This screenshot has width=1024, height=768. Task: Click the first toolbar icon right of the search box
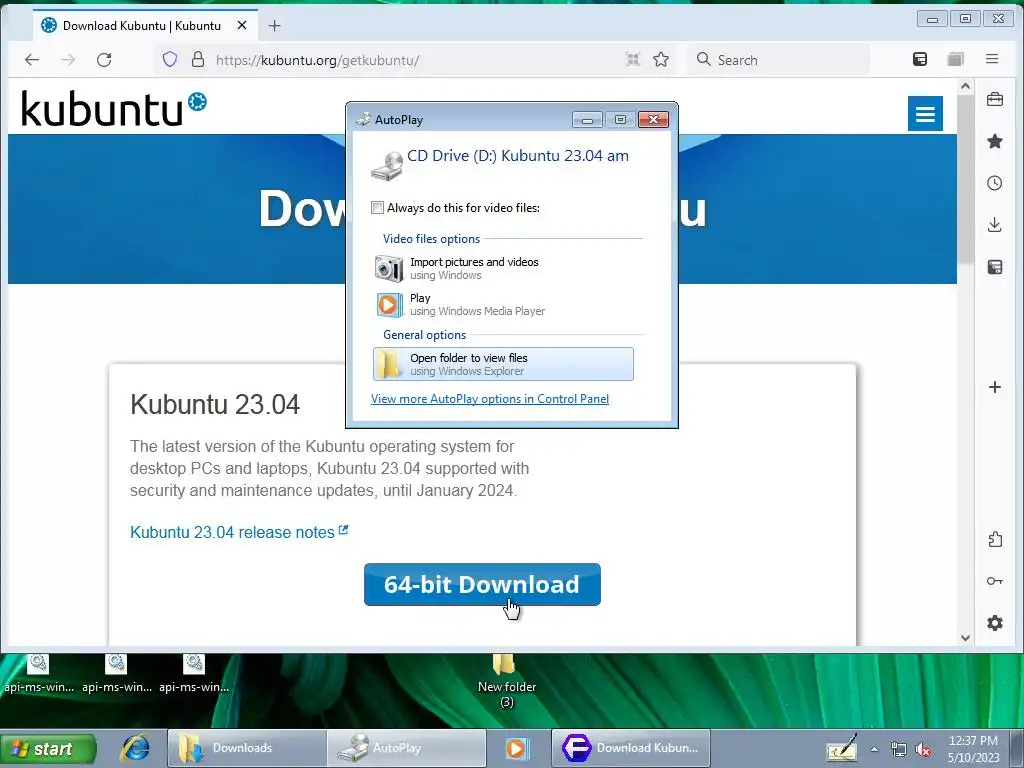click(x=920, y=59)
